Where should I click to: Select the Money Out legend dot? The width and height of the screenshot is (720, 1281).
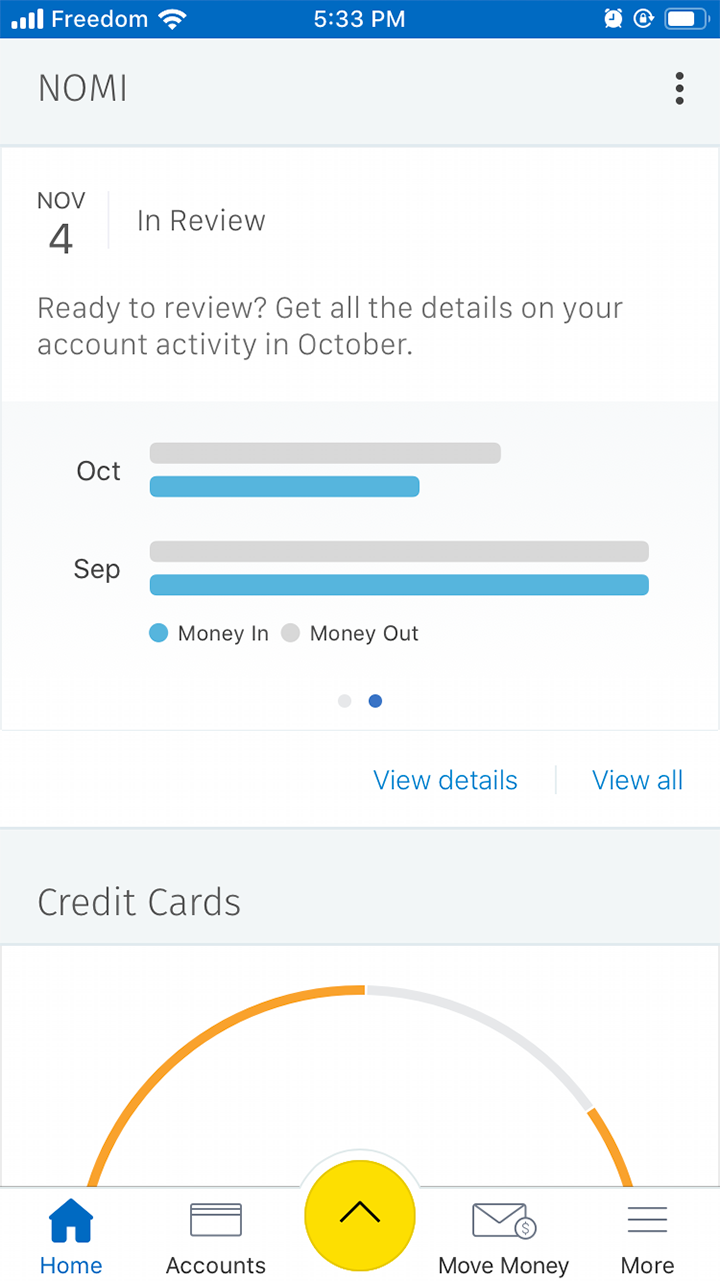tap(290, 633)
